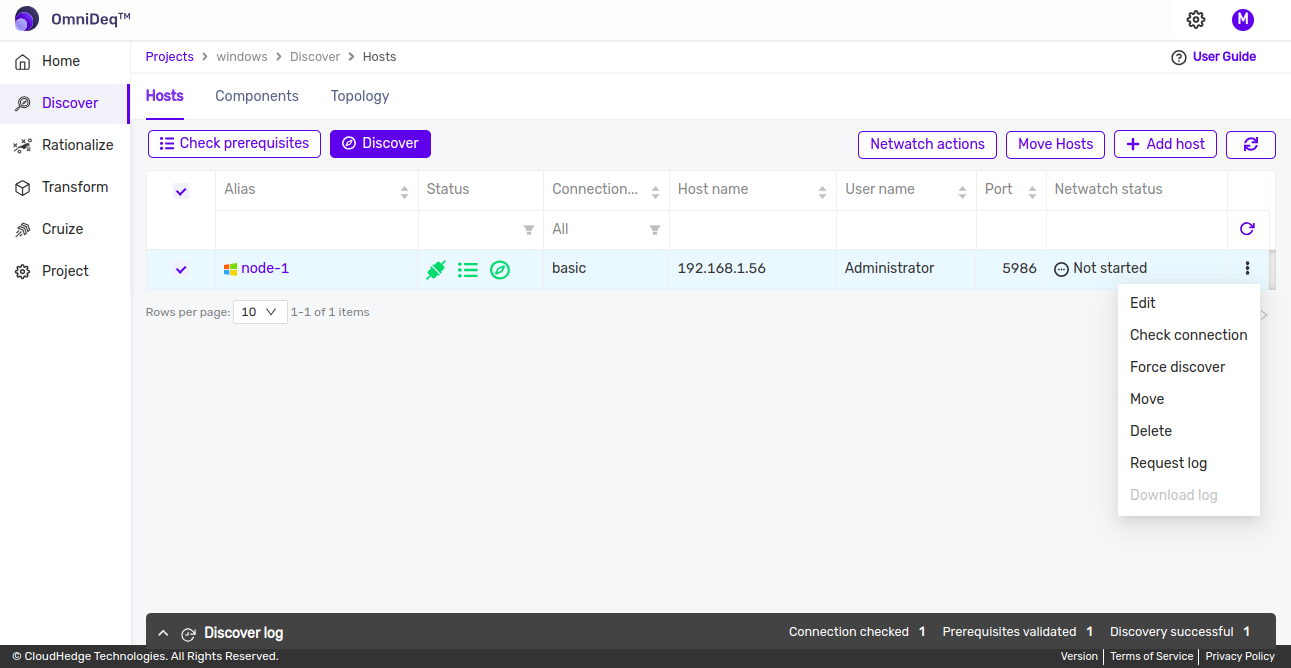Click the Projects breadcrumb link

[170, 57]
